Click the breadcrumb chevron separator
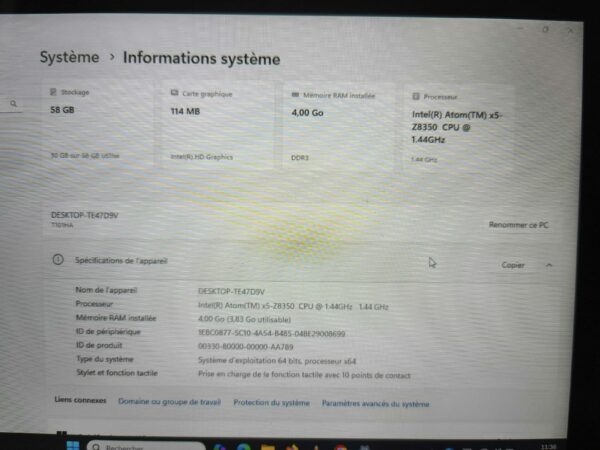This screenshot has width=600, height=450. pyautogui.click(x=112, y=57)
